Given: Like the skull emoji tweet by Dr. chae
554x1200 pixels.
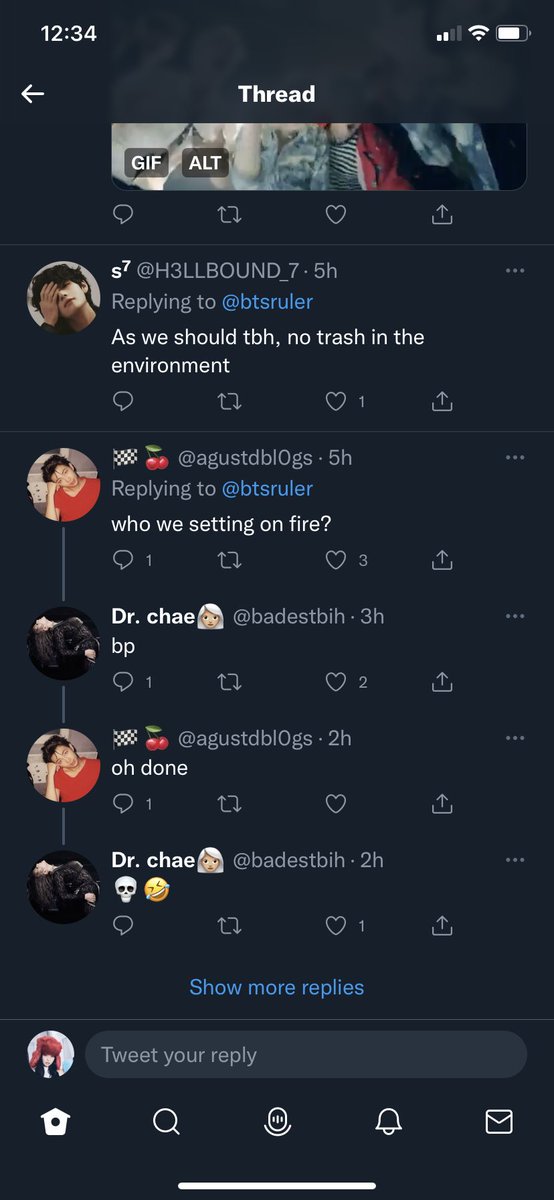Looking at the screenshot, I should tap(337, 926).
